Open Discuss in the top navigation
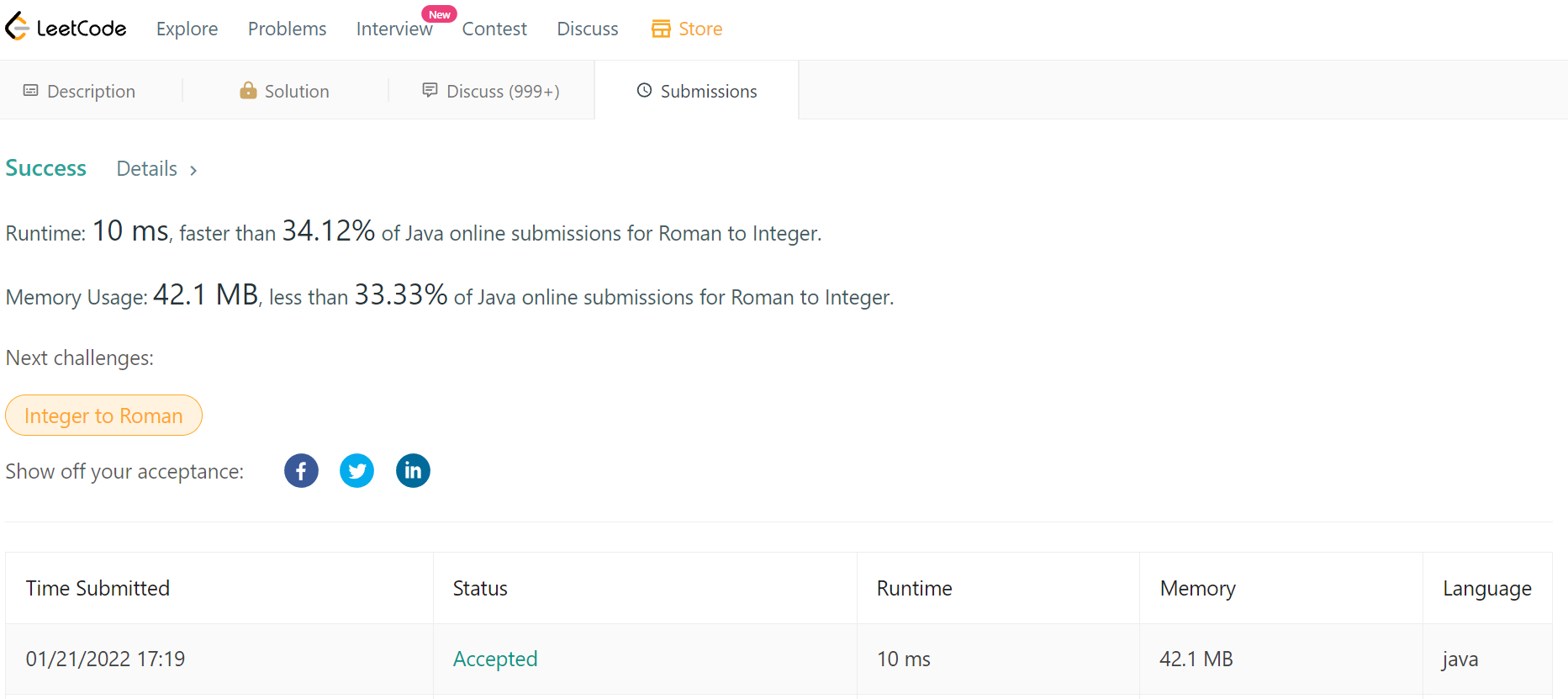 (x=588, y=29)
